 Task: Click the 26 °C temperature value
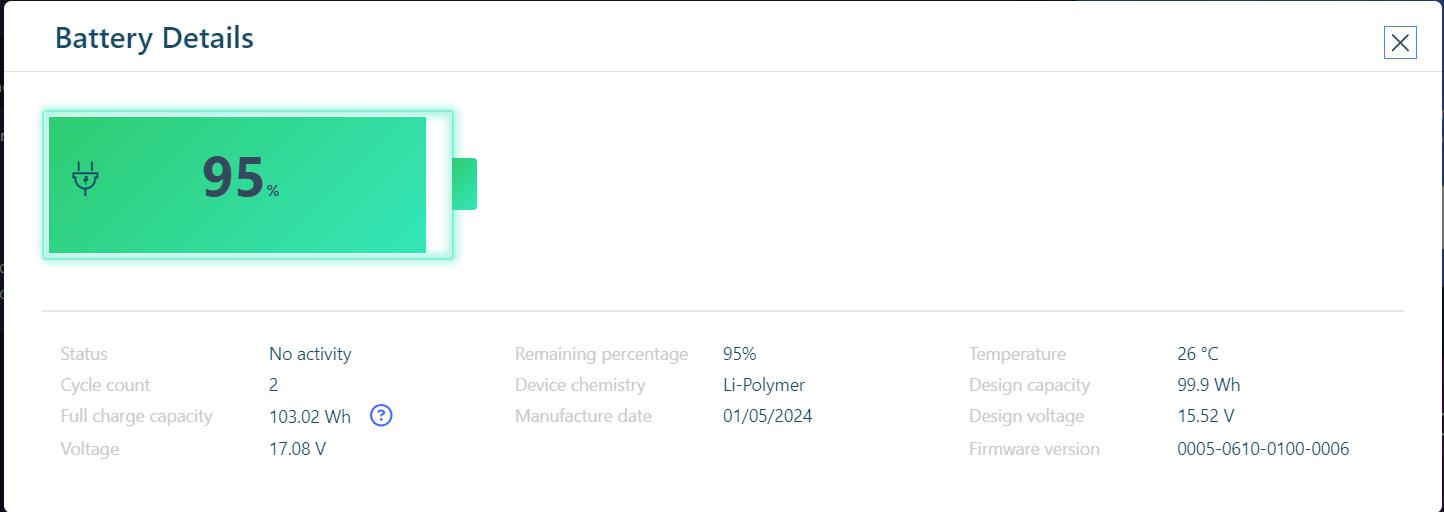tap(1198, 354)
